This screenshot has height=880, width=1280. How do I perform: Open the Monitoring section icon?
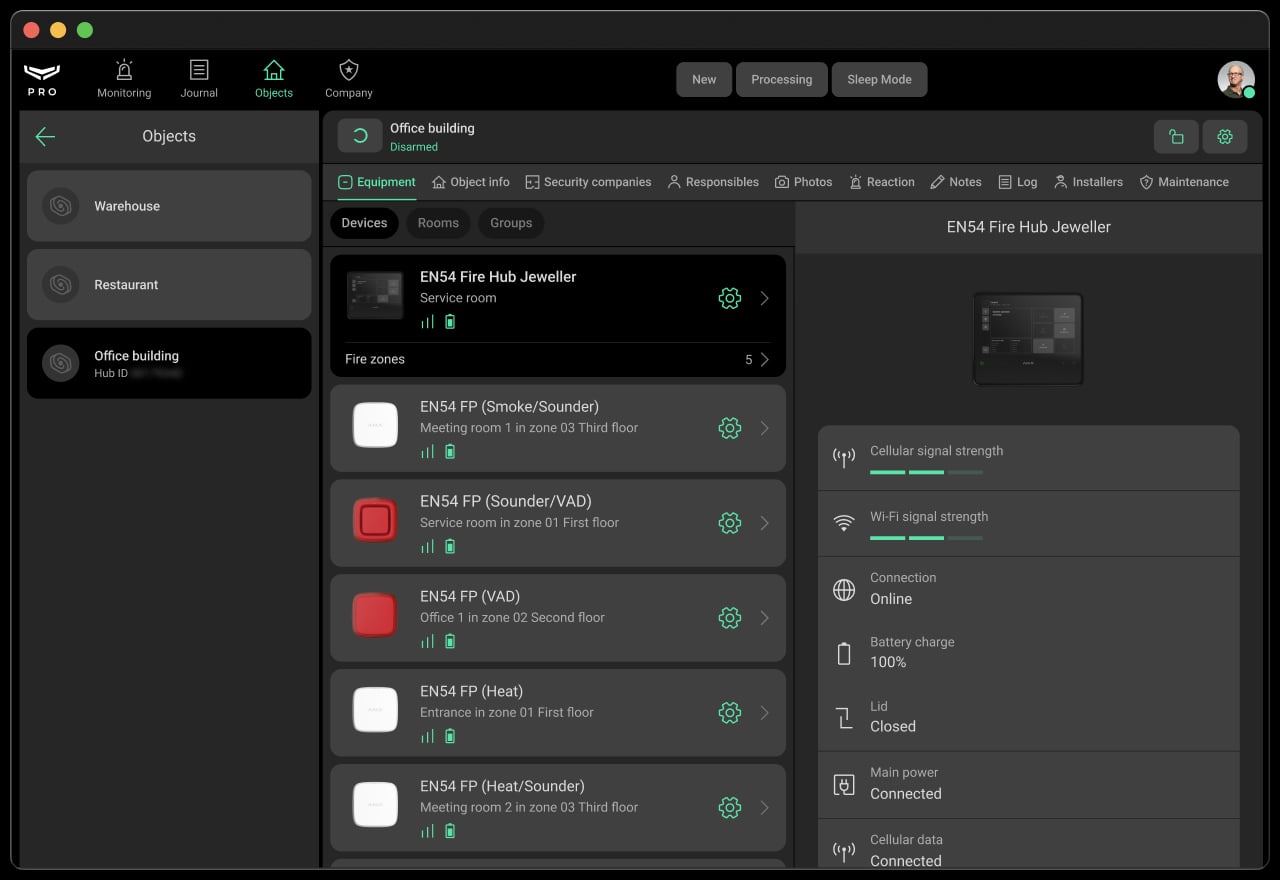(124, 71)
